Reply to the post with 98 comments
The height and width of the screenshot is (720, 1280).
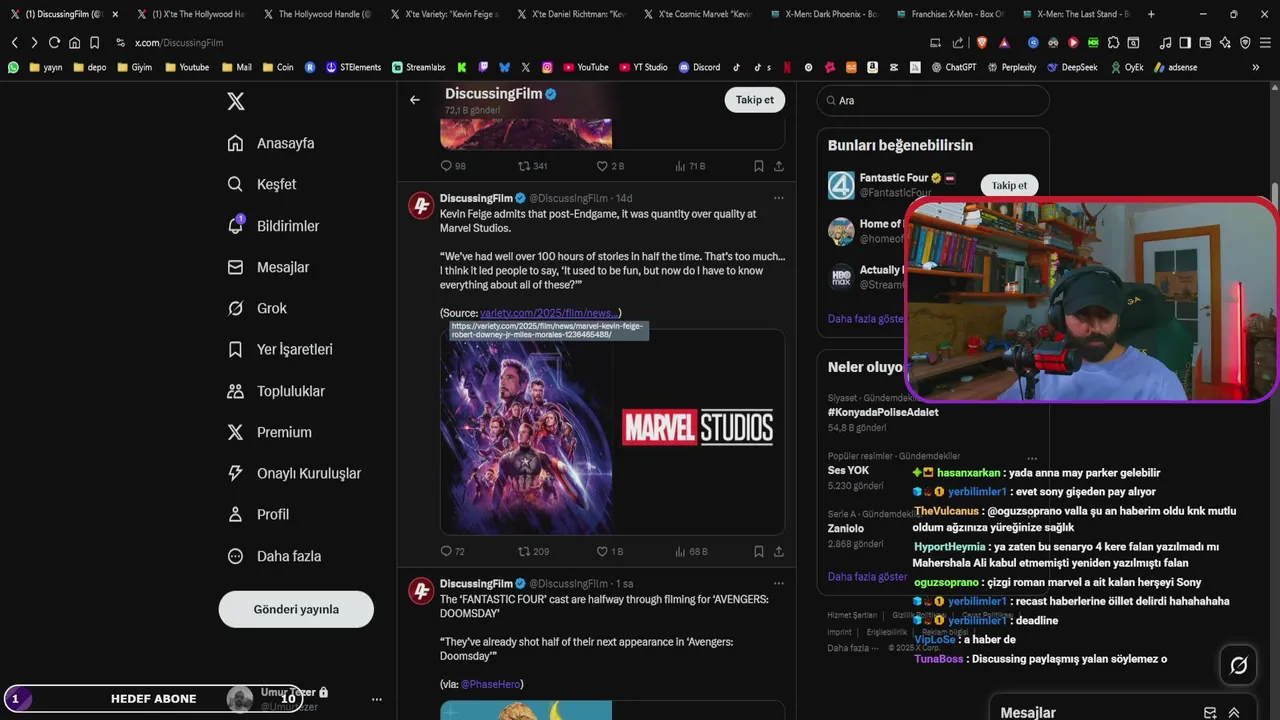(453, 166)
